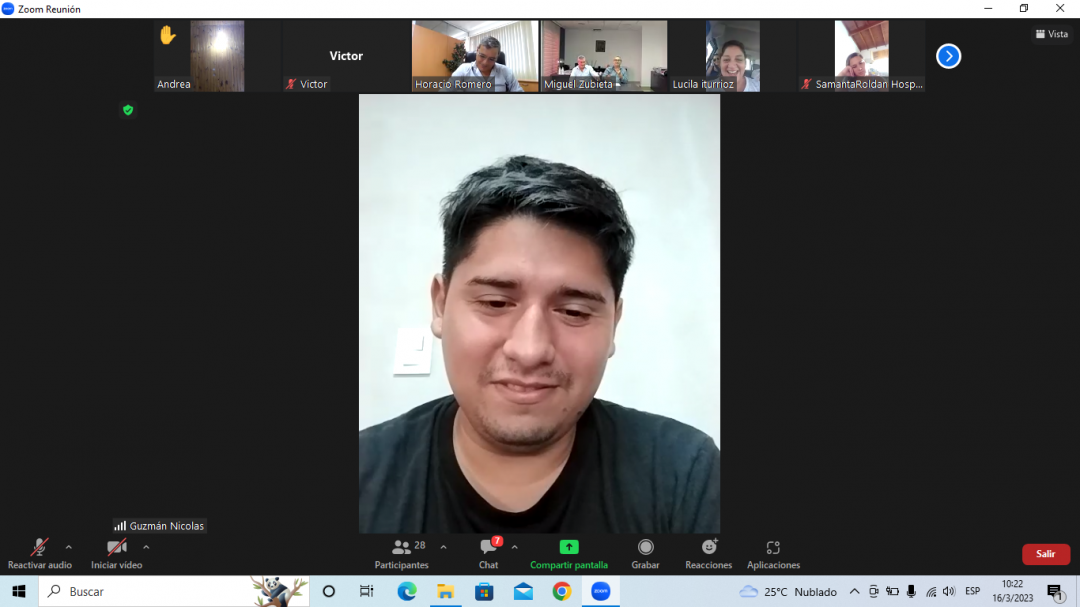This screenshot has height=607, width=1080.
Task: Open File Explorer from taskbar
Action: [446, 591]
